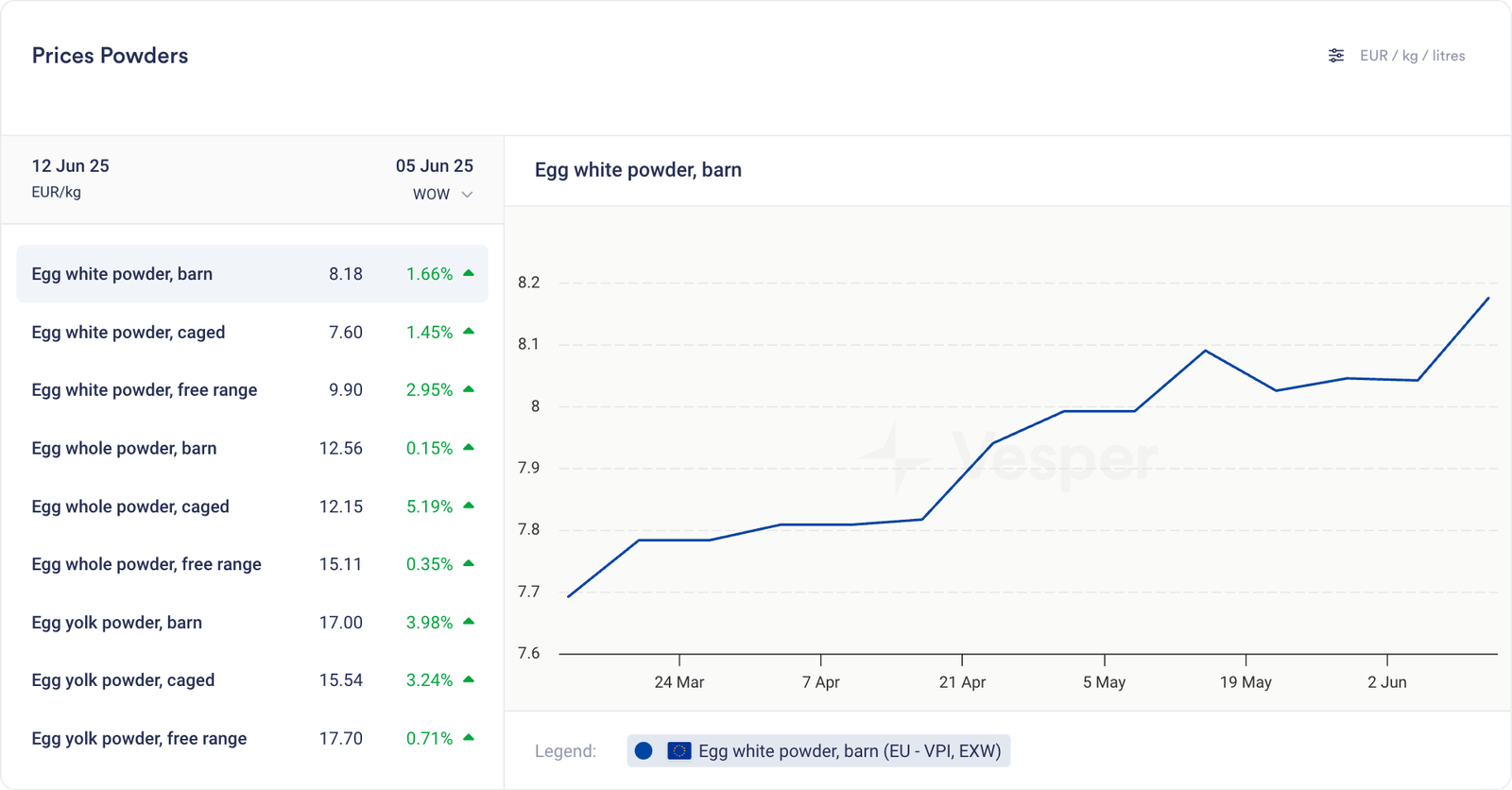This screenshot has height=790, width=1512.
Task: Click green up arrow for Egg white powder, barn
Action: [x=469, y=273]
